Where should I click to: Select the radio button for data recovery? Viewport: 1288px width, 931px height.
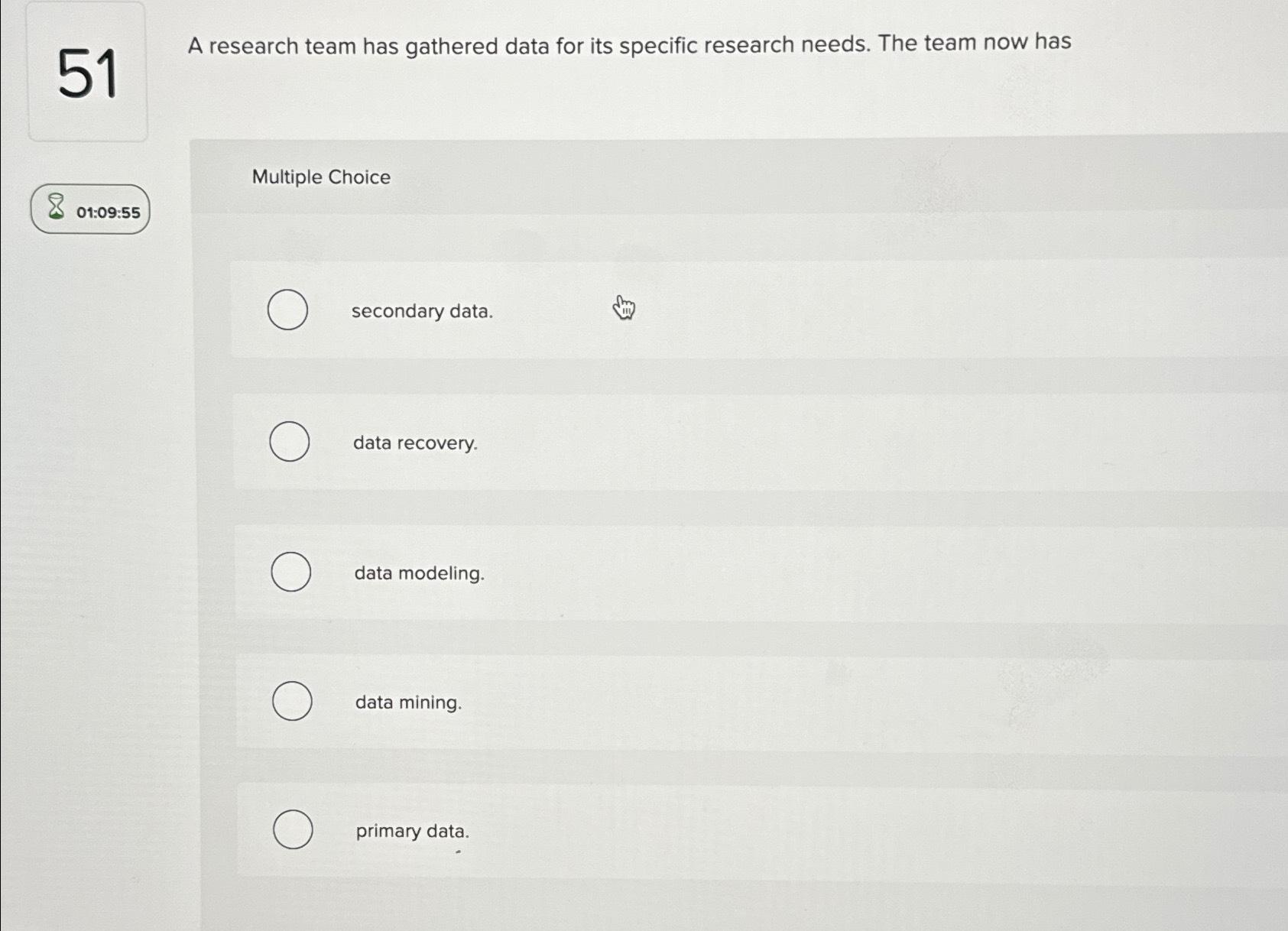point(290,442)
